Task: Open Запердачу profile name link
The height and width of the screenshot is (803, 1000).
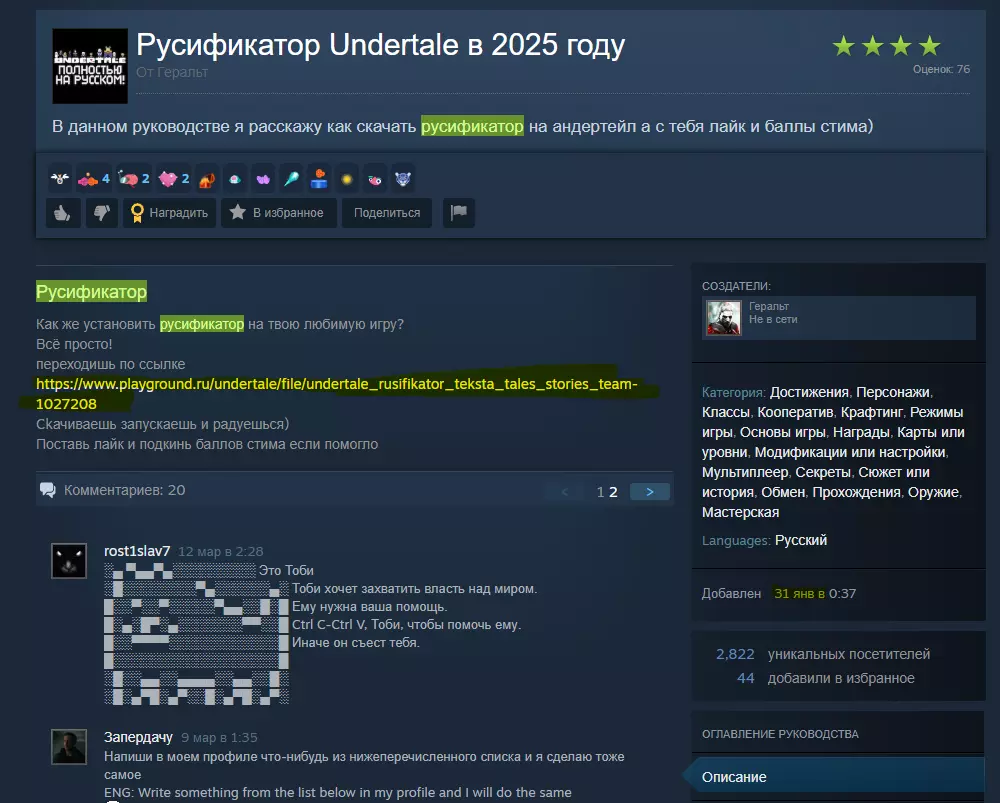Action: click(x=138, y=737)
